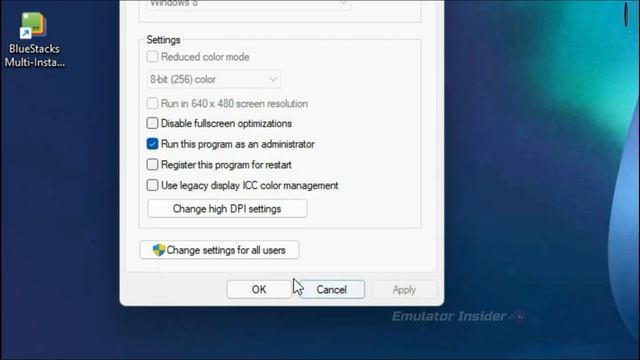Screen dimensions: 640x360
Task: Click the Cancel button
Action: pyautogui.click(x=332, y=289)
